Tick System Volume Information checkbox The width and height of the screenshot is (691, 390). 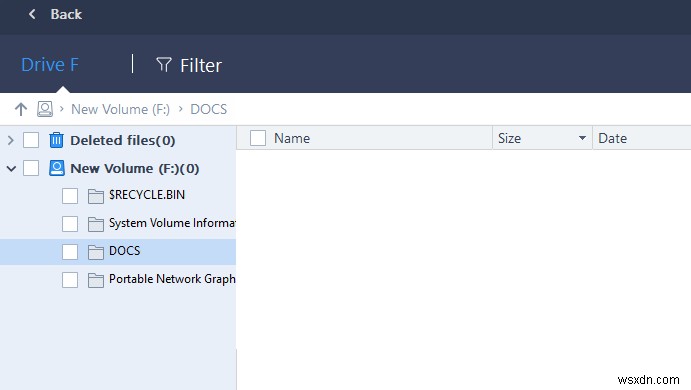point(70,224)
